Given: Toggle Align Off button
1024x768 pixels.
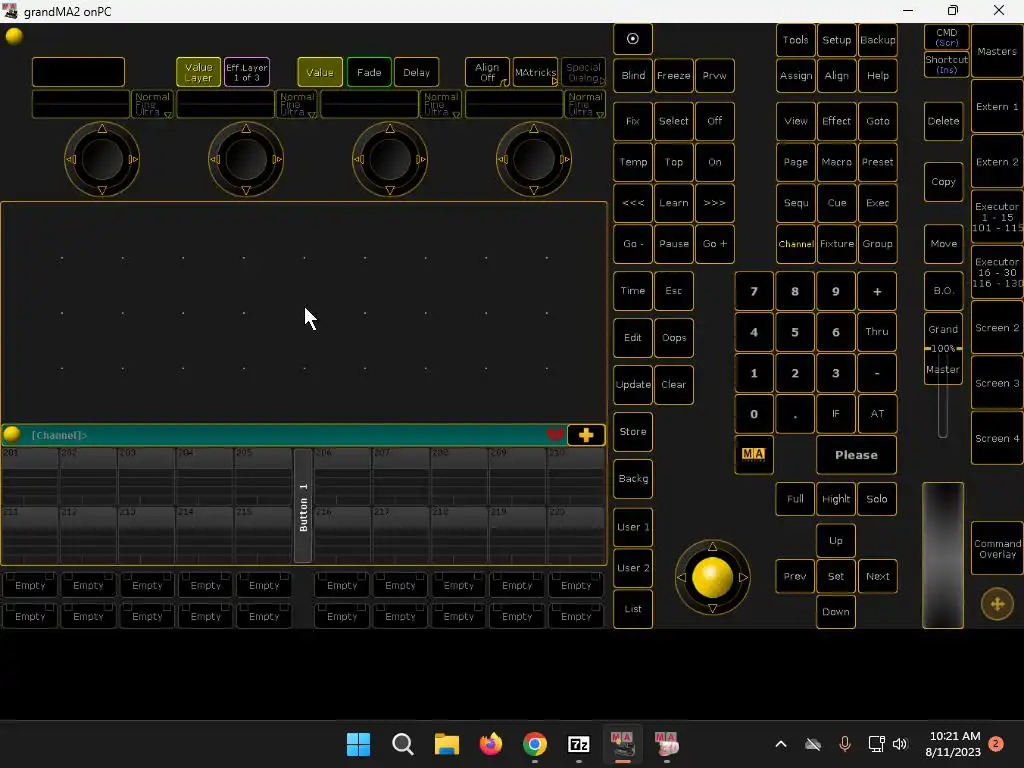Looking at the screenshot, I should [x=487, y=72].
